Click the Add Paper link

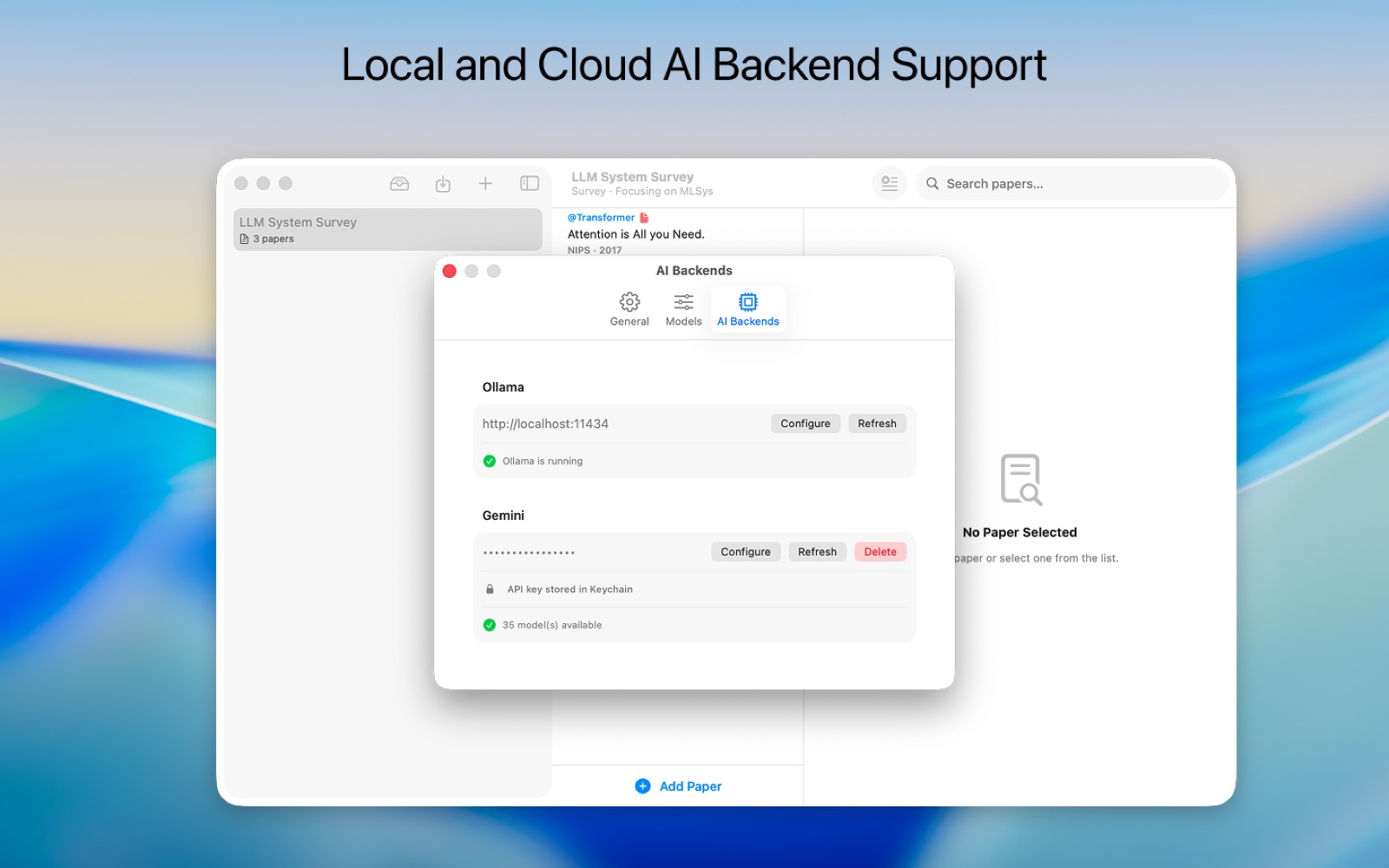click(x=690, y=786)
